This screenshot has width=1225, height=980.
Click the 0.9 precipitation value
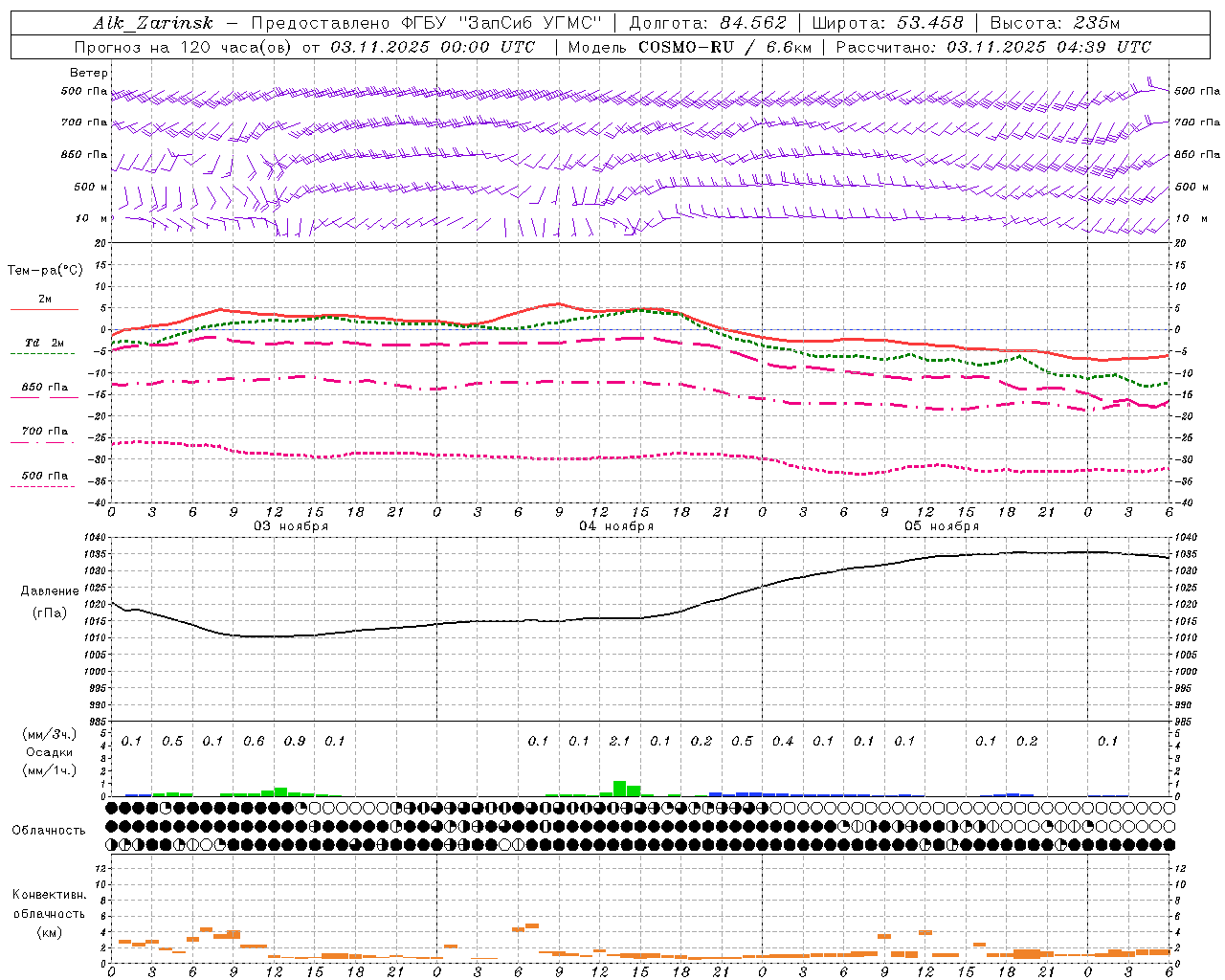(294, 741)
